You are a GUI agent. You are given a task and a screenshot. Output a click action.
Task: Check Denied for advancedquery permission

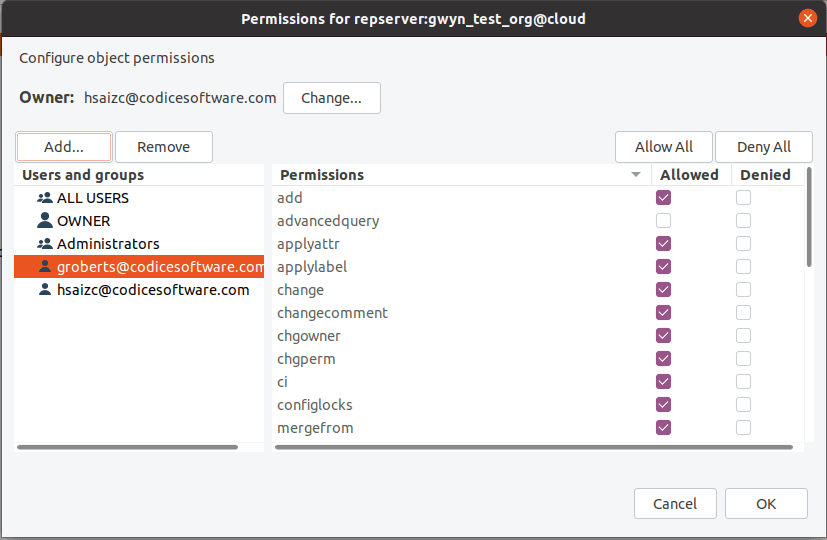744,220
